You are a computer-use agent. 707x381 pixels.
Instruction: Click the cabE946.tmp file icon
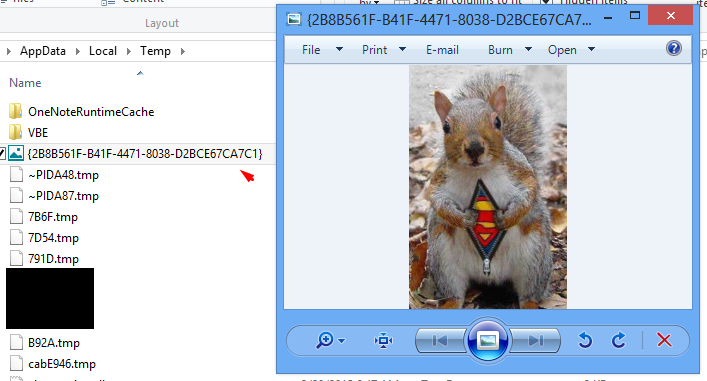point(16,363)
